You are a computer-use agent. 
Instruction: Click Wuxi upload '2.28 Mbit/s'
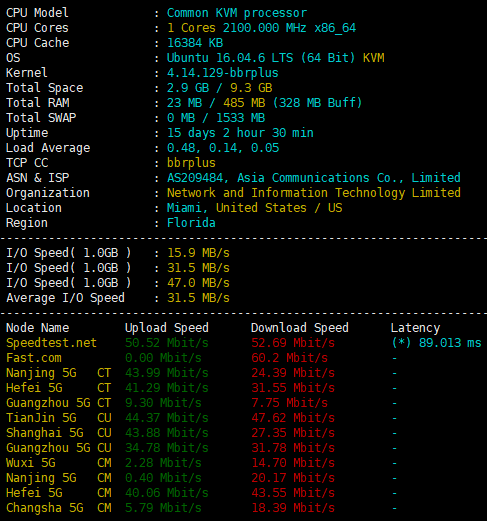click(x=163, y=463)
